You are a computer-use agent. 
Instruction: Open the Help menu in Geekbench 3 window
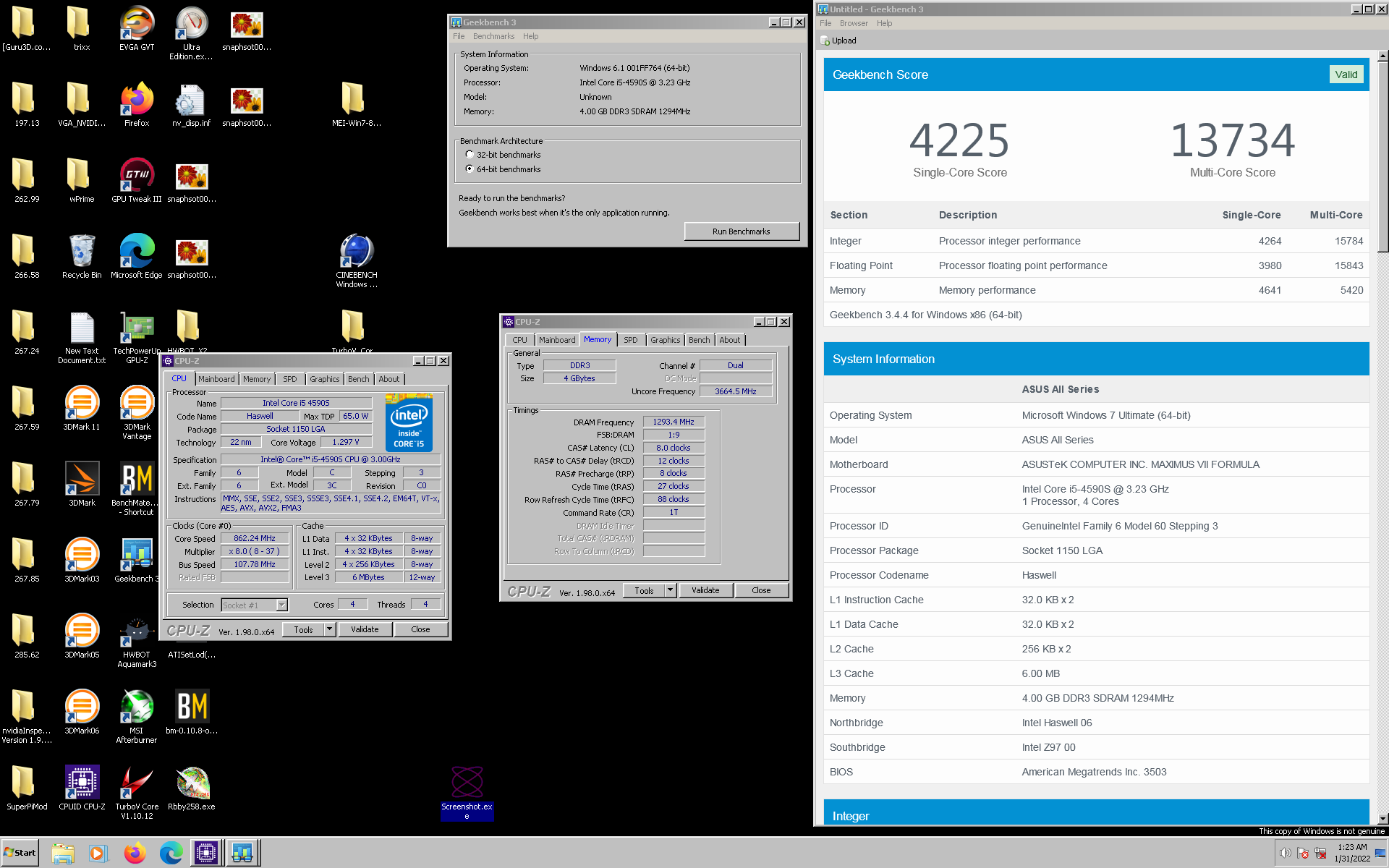[x=530, y=36]
